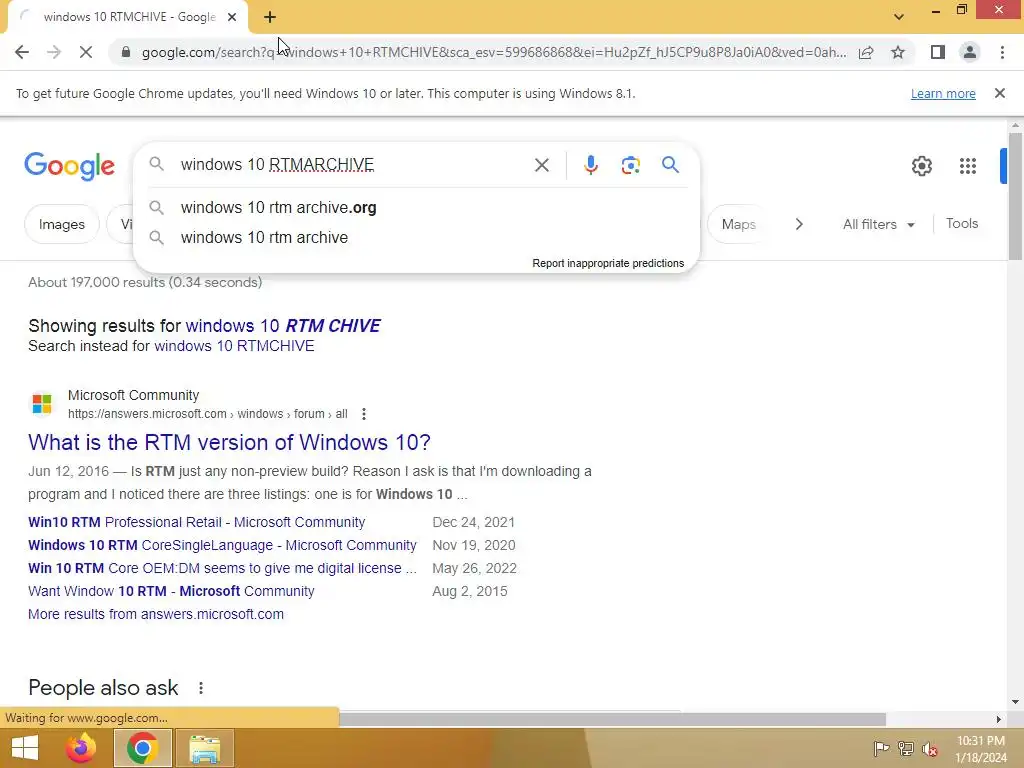Open the Google apps grid
Image resolution: width=1024 pixels, height=768 pixels.
pyautogui.click(x=968, y=166)
